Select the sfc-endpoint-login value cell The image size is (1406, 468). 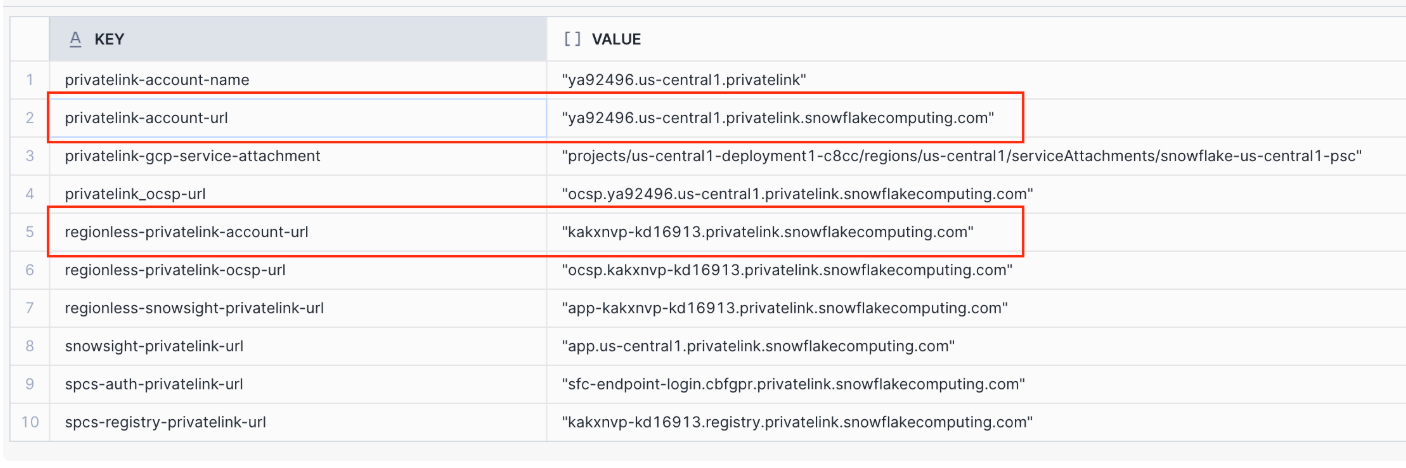click(x=793, y=384)
